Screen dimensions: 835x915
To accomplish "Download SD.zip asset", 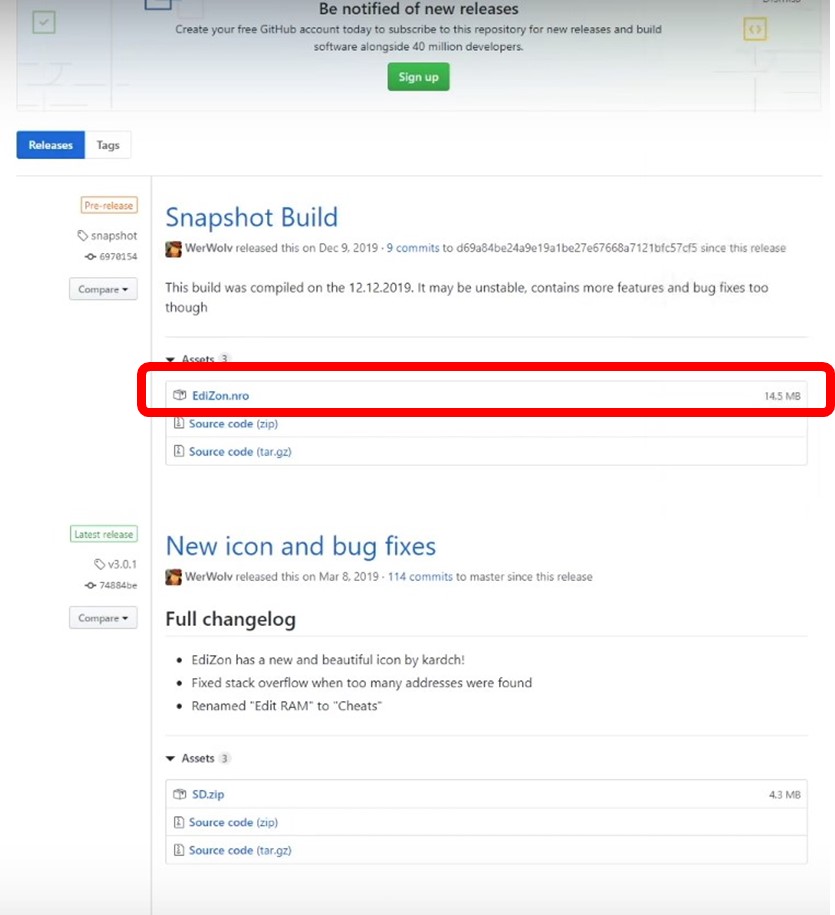I will pos(208,794).
